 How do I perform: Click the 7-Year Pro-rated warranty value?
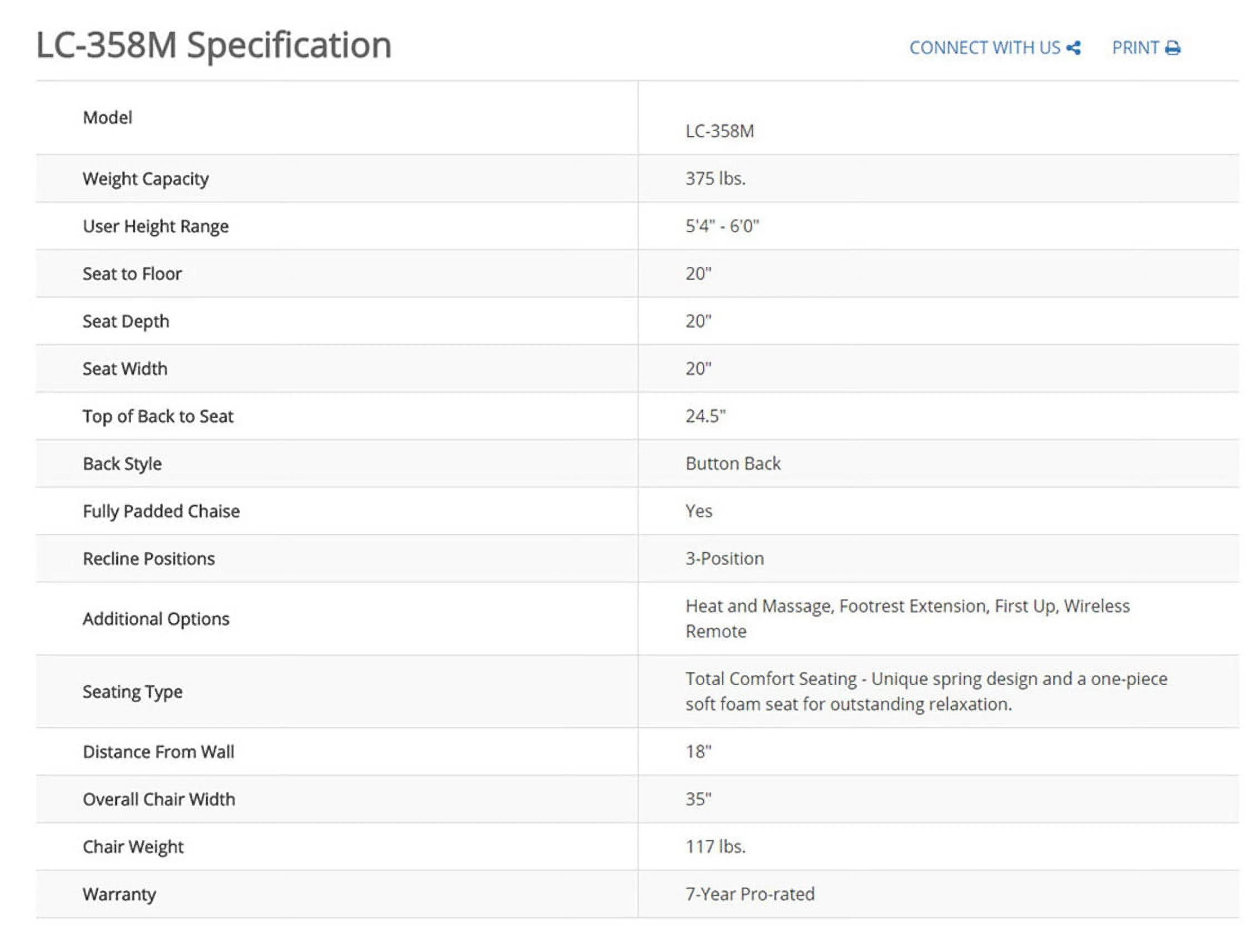coord(749,895)
